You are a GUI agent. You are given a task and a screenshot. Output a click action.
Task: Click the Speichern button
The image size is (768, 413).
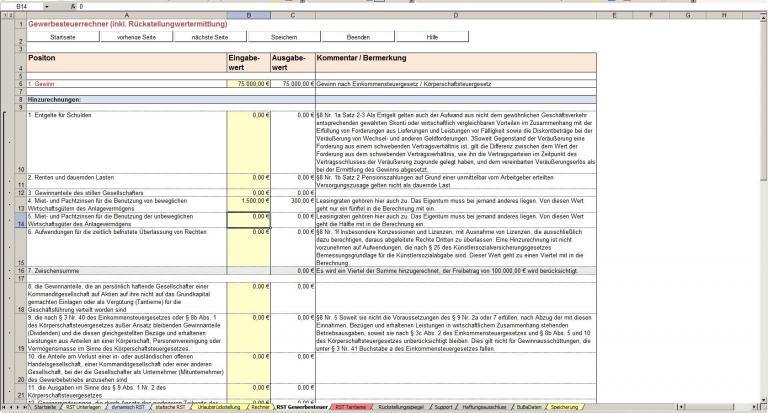pyautogui.click(x=284, y=37)
